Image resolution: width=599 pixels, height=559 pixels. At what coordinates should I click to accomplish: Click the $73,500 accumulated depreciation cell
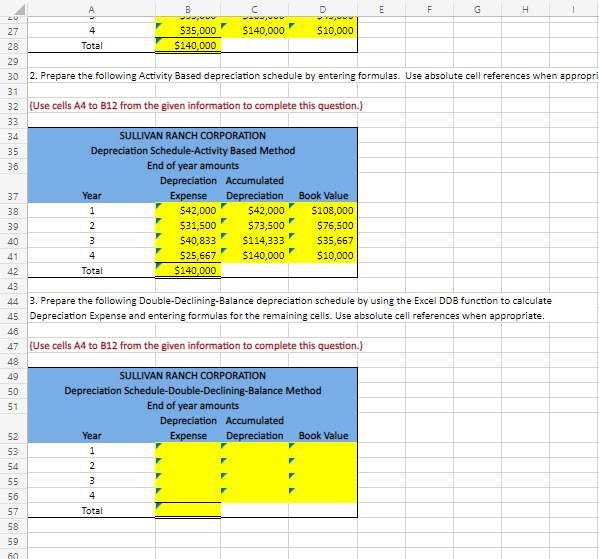tap(254, 225)
